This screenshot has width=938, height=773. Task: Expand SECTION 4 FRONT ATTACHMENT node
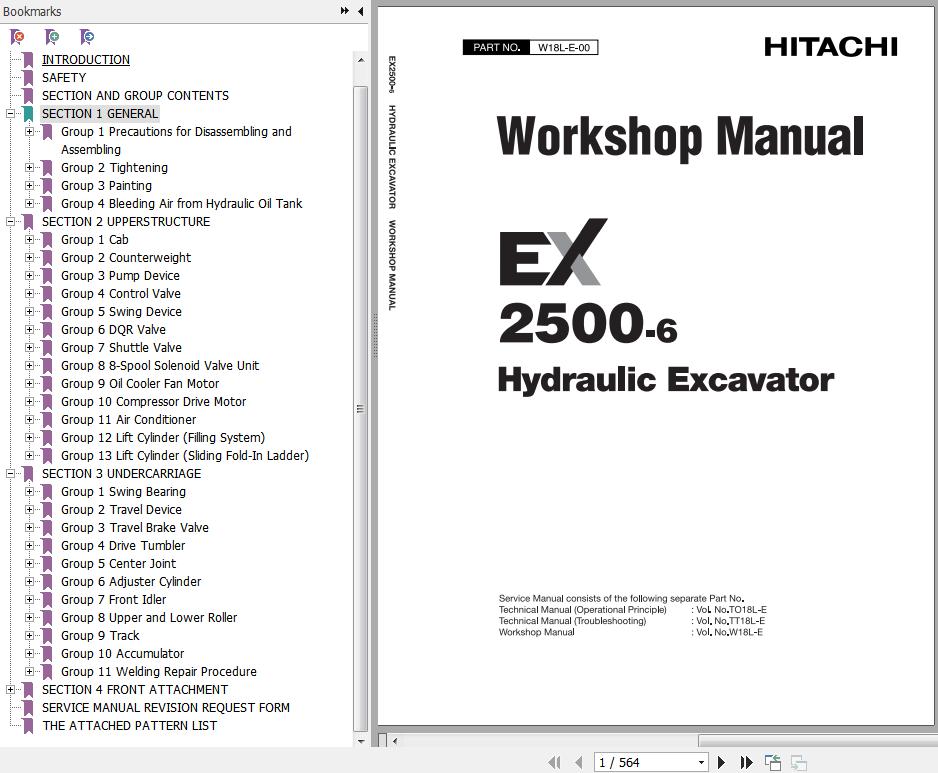[10, 689]
